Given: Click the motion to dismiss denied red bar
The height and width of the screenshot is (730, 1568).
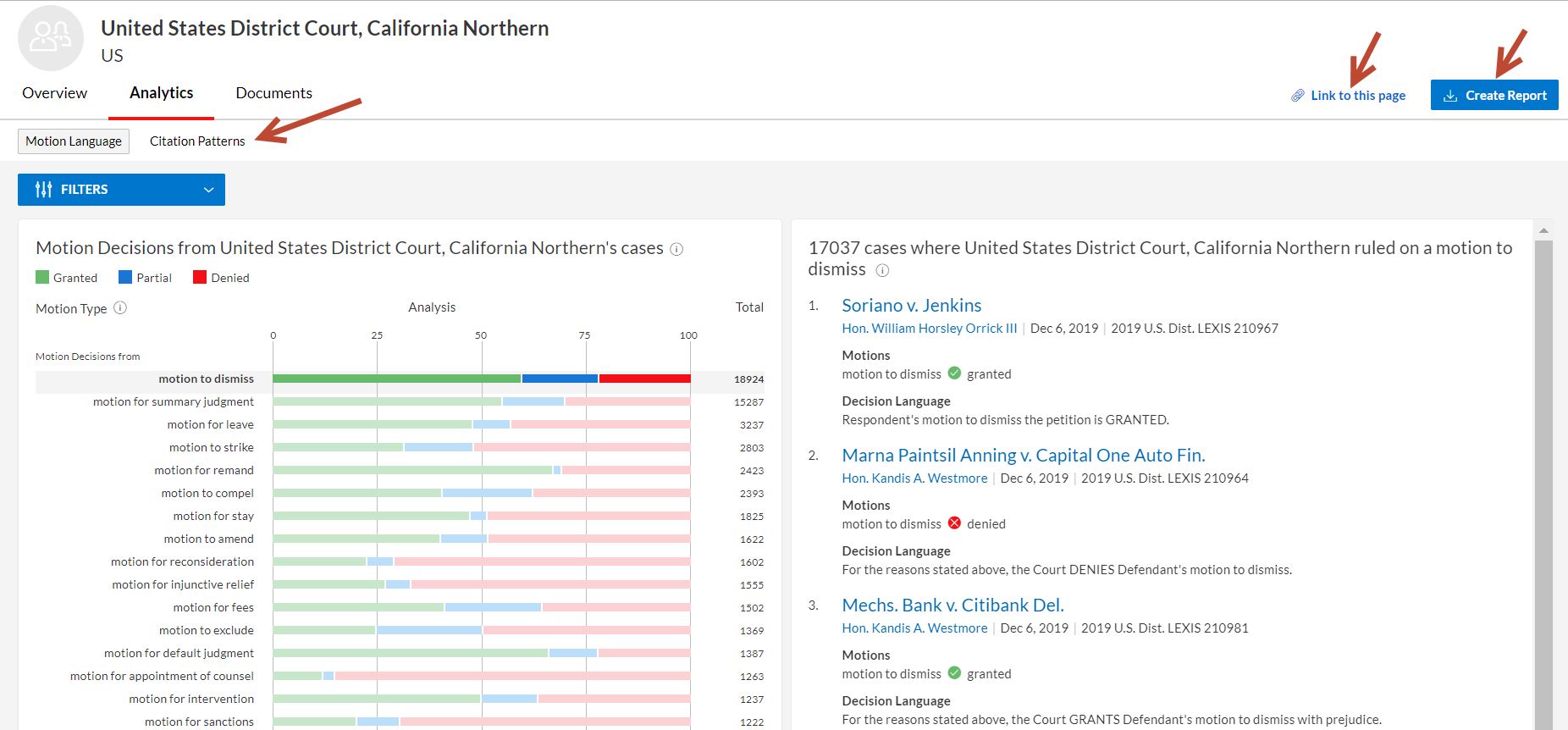Looking at the screenshot, I should 644,379.
